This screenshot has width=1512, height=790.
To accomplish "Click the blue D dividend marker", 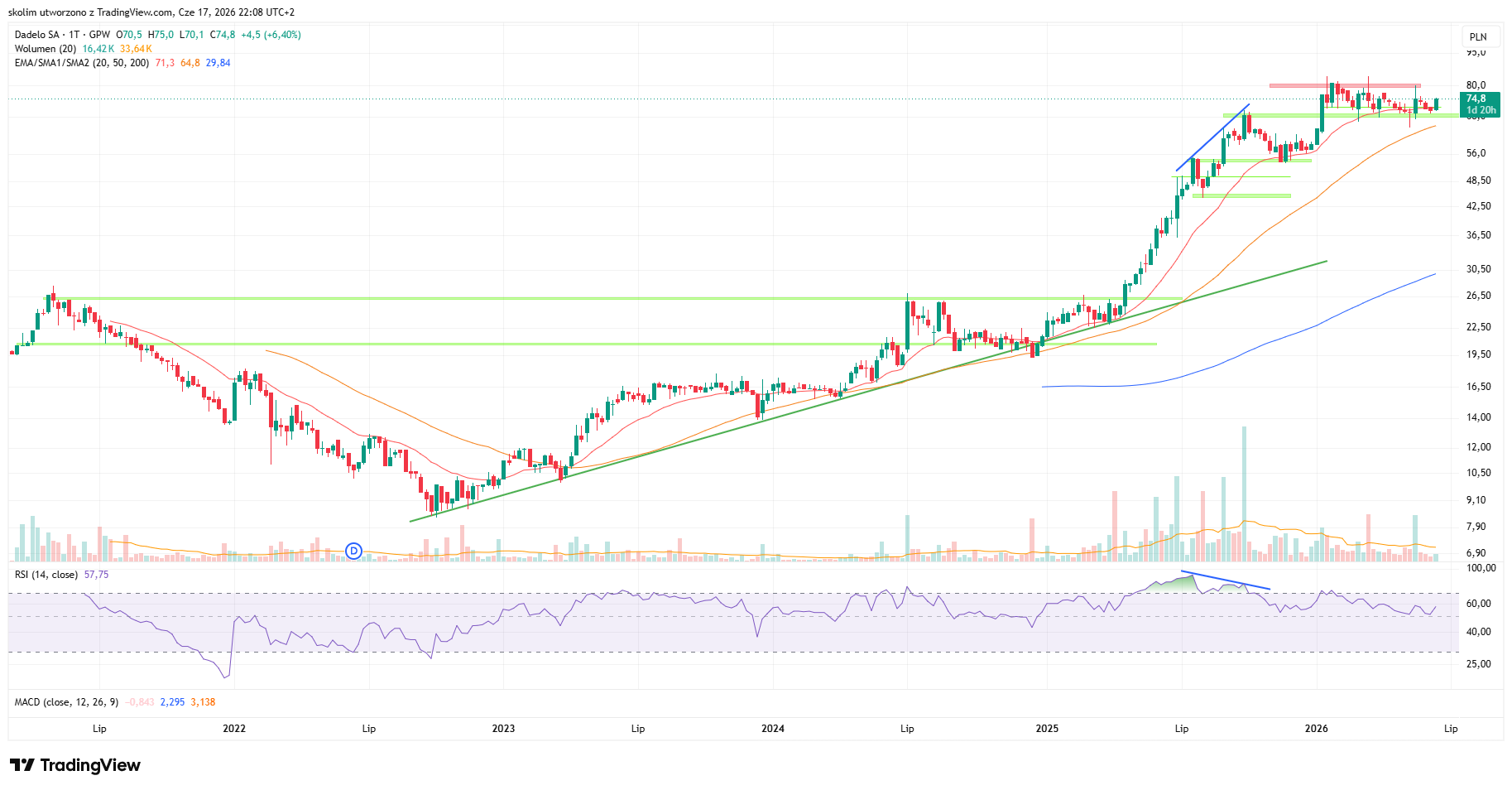I will [x=353, y=551].
